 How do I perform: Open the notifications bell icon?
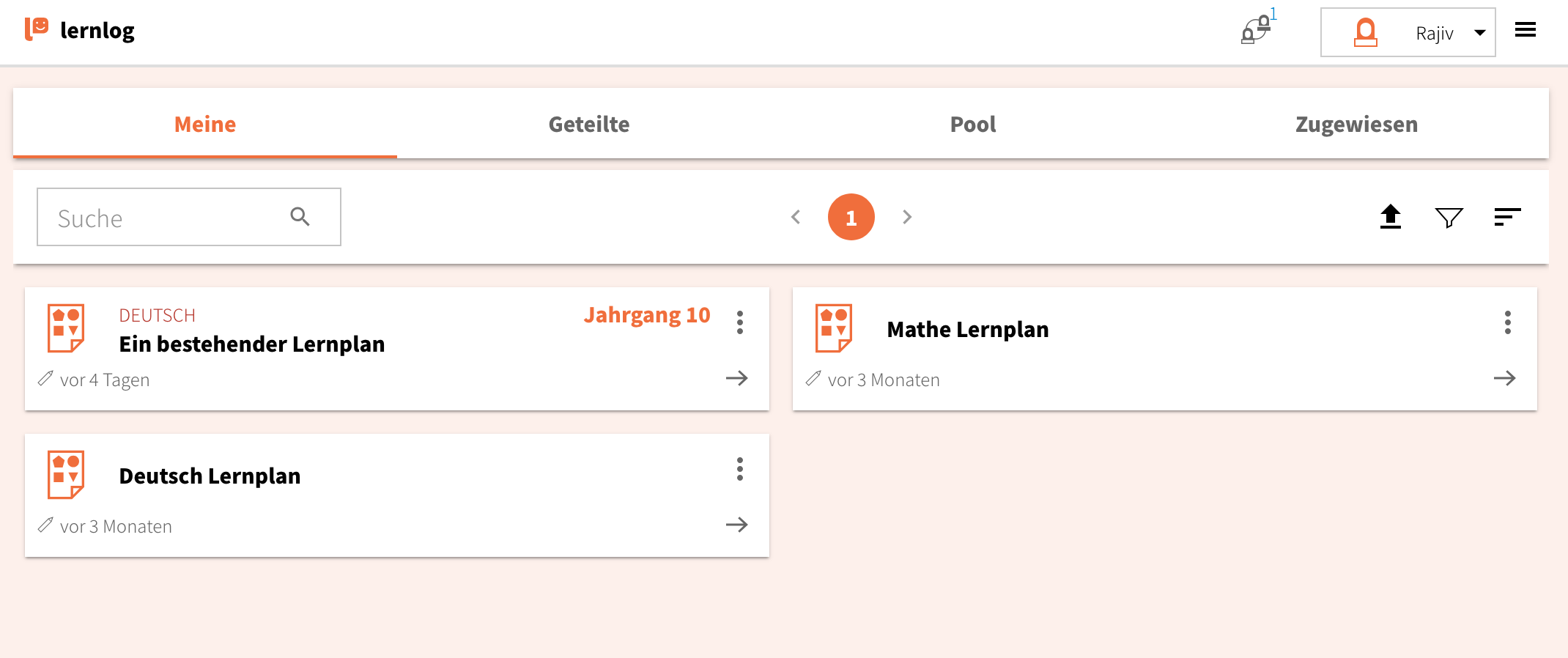(x=1257, y=31)
